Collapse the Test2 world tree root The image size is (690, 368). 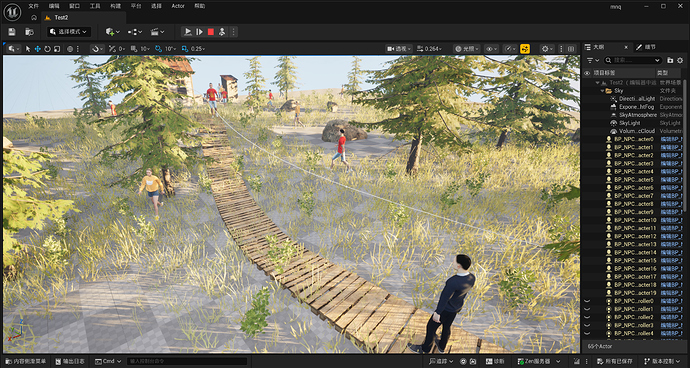[597, 83]
